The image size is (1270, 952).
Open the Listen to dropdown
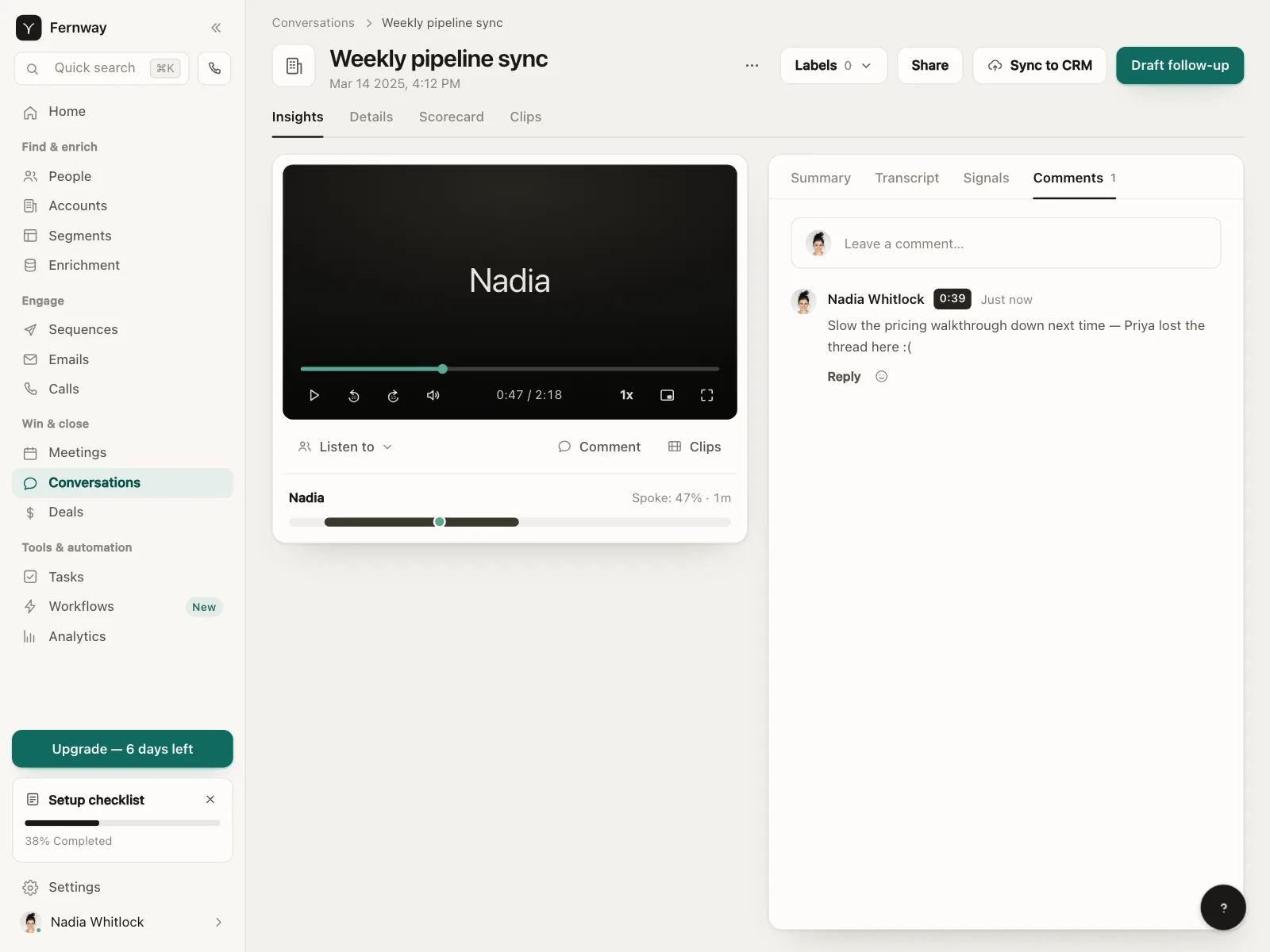pyautogui.click(x=345, y=447)
